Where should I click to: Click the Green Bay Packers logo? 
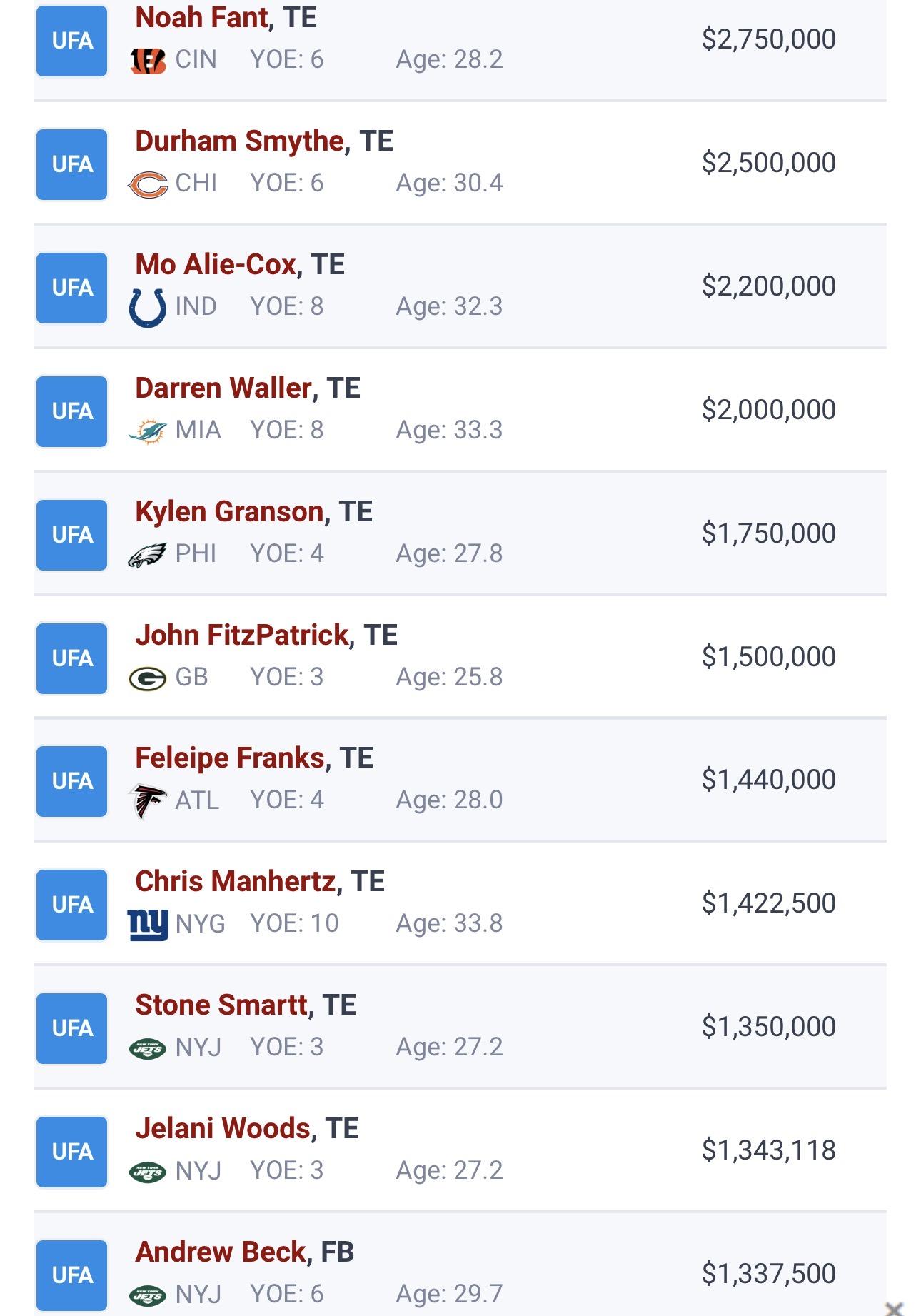pyautogui.click(x=148, y=678)
